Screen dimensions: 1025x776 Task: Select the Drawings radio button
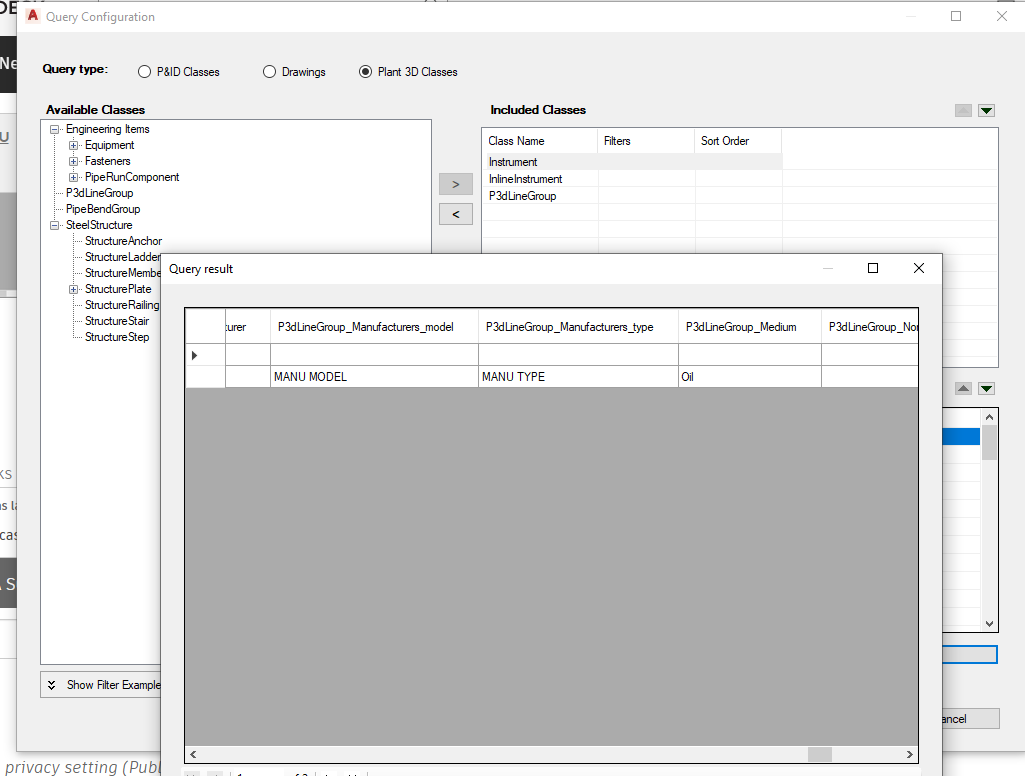point(269,71)
